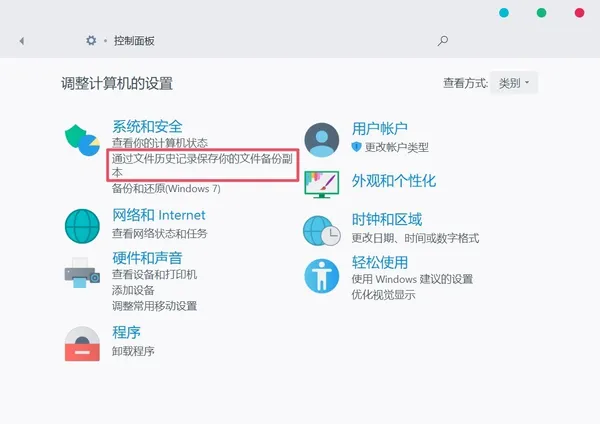Screen dimensions: 600x424
Task: Click the cyan window control dot
Action: pos(504,13)
